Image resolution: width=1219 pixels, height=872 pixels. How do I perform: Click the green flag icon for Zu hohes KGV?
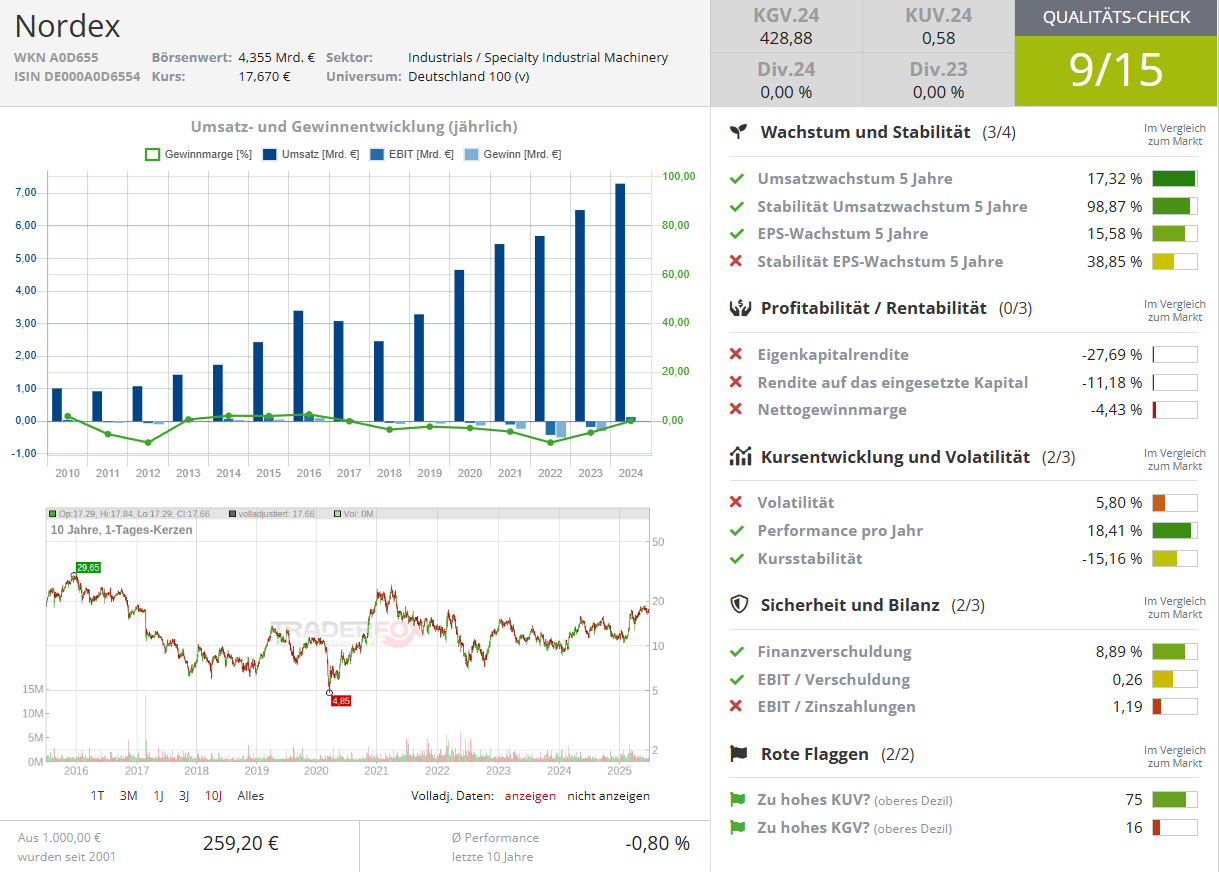coord(738,828)
